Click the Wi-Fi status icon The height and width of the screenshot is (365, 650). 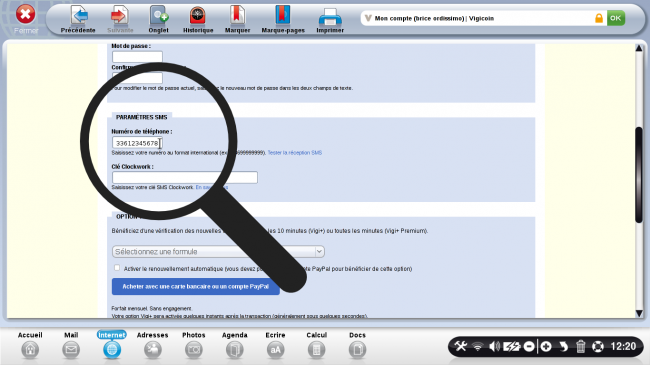[478, 346]
